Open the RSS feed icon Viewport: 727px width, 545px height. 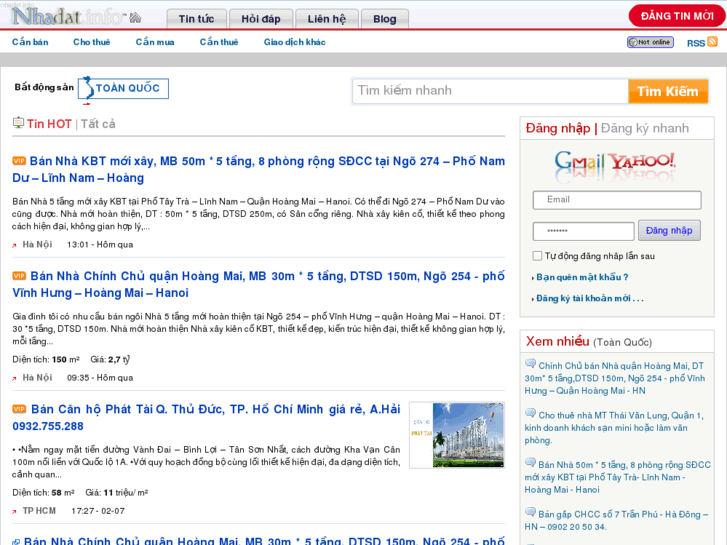[x=713, y=42]
